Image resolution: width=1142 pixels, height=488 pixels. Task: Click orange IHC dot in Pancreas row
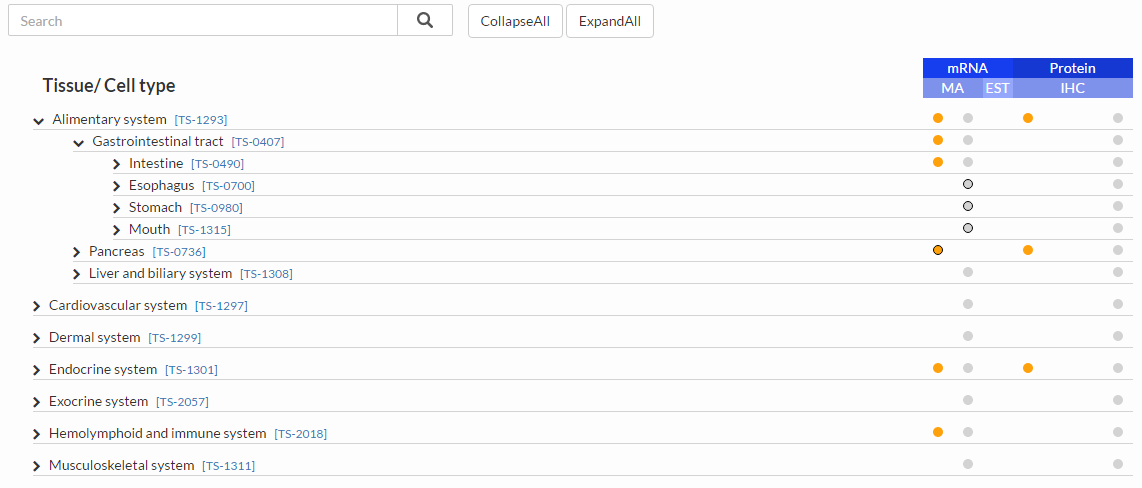pos(1028,250)
